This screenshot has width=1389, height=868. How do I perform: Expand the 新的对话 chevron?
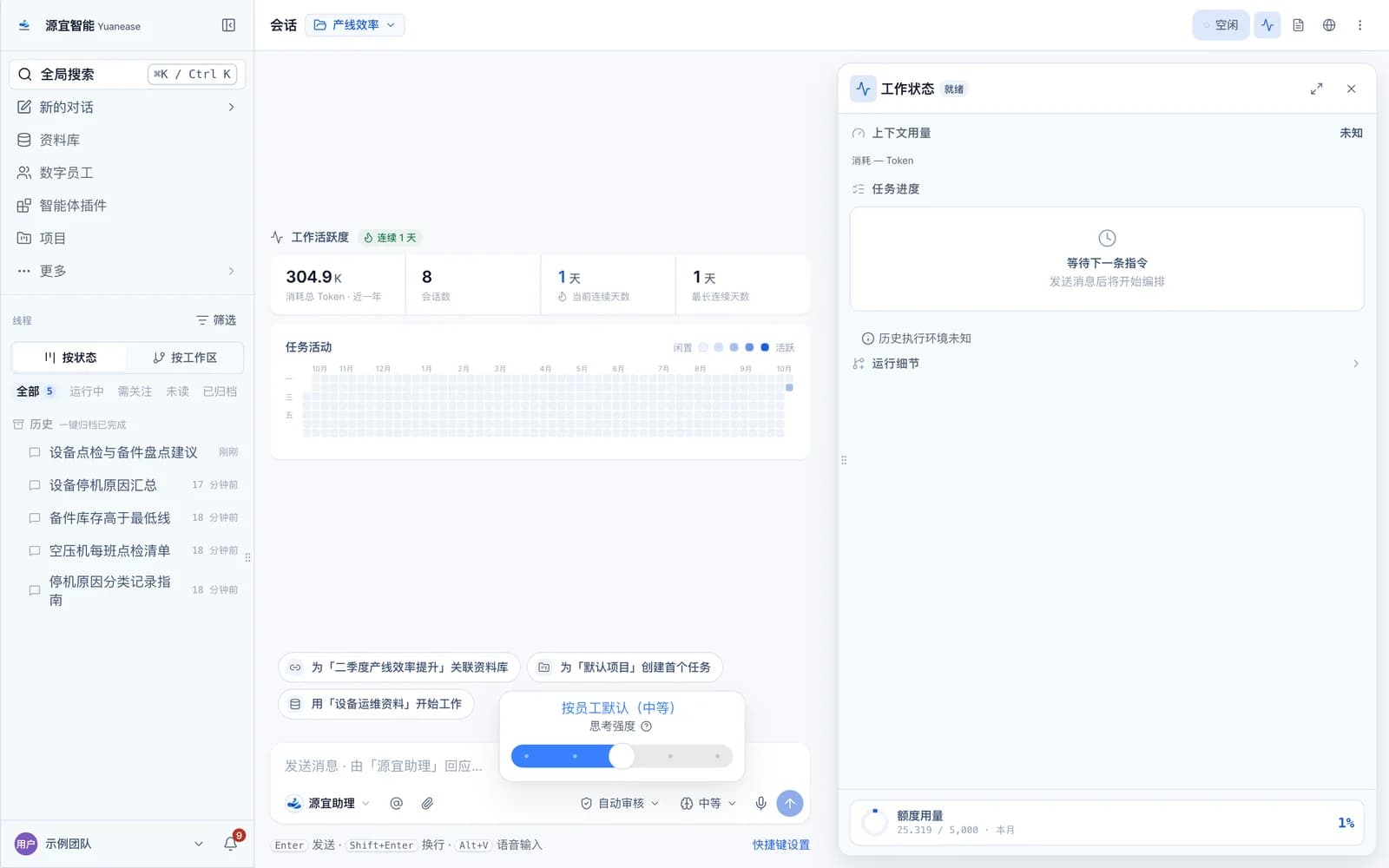pyautogui.click(x=231, y=107)
